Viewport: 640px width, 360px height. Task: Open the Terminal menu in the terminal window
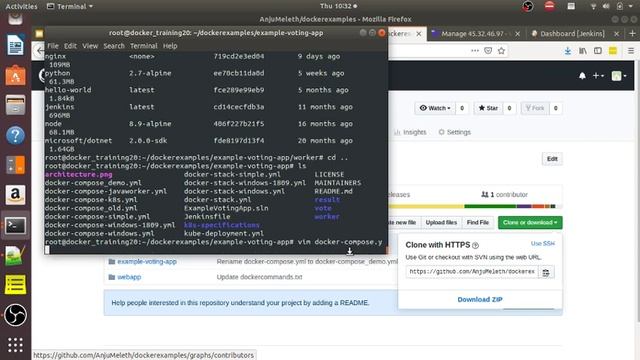(x=144, y=46)
